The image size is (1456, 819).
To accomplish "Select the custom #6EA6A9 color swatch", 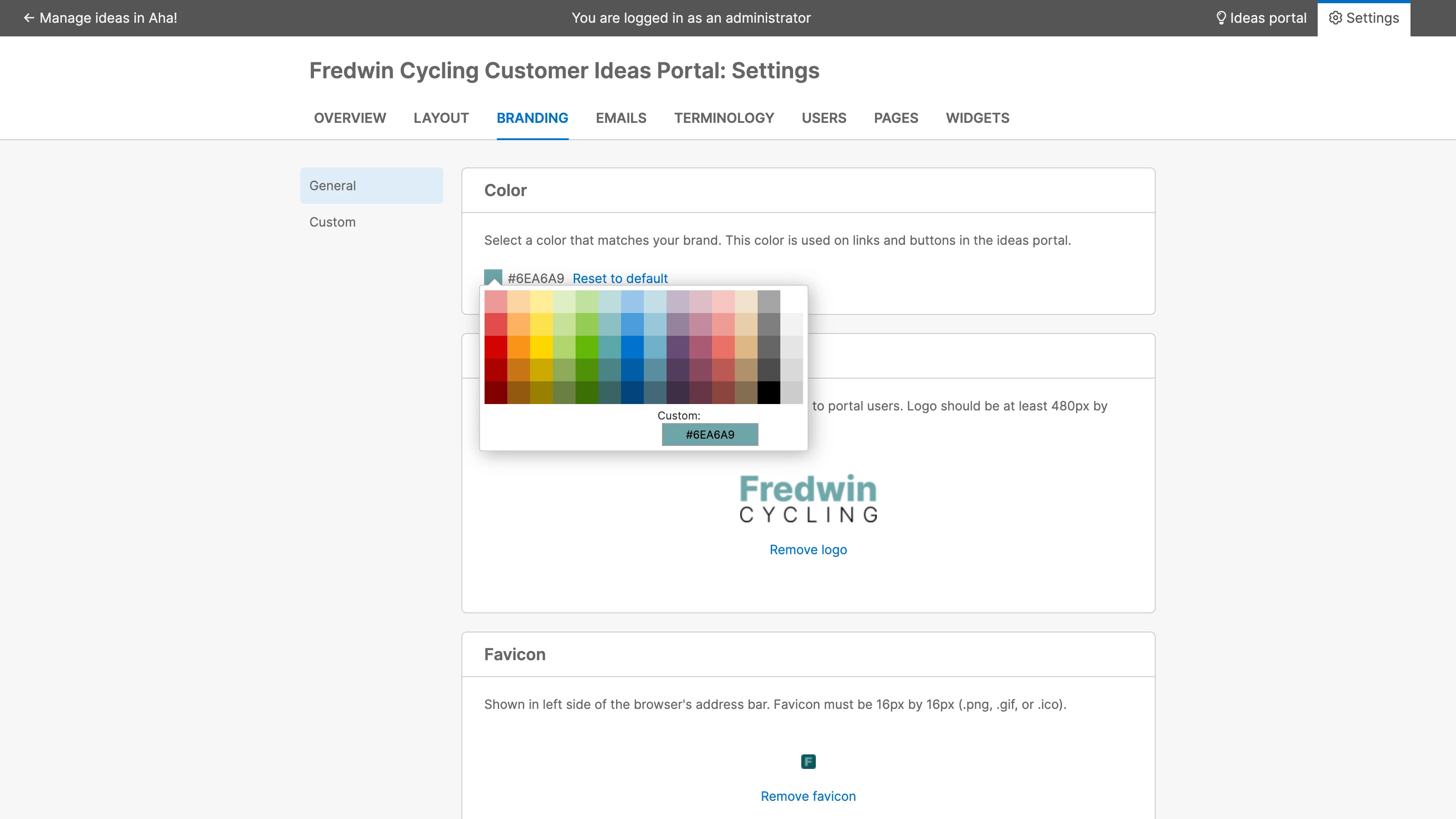I will [710, 435].
